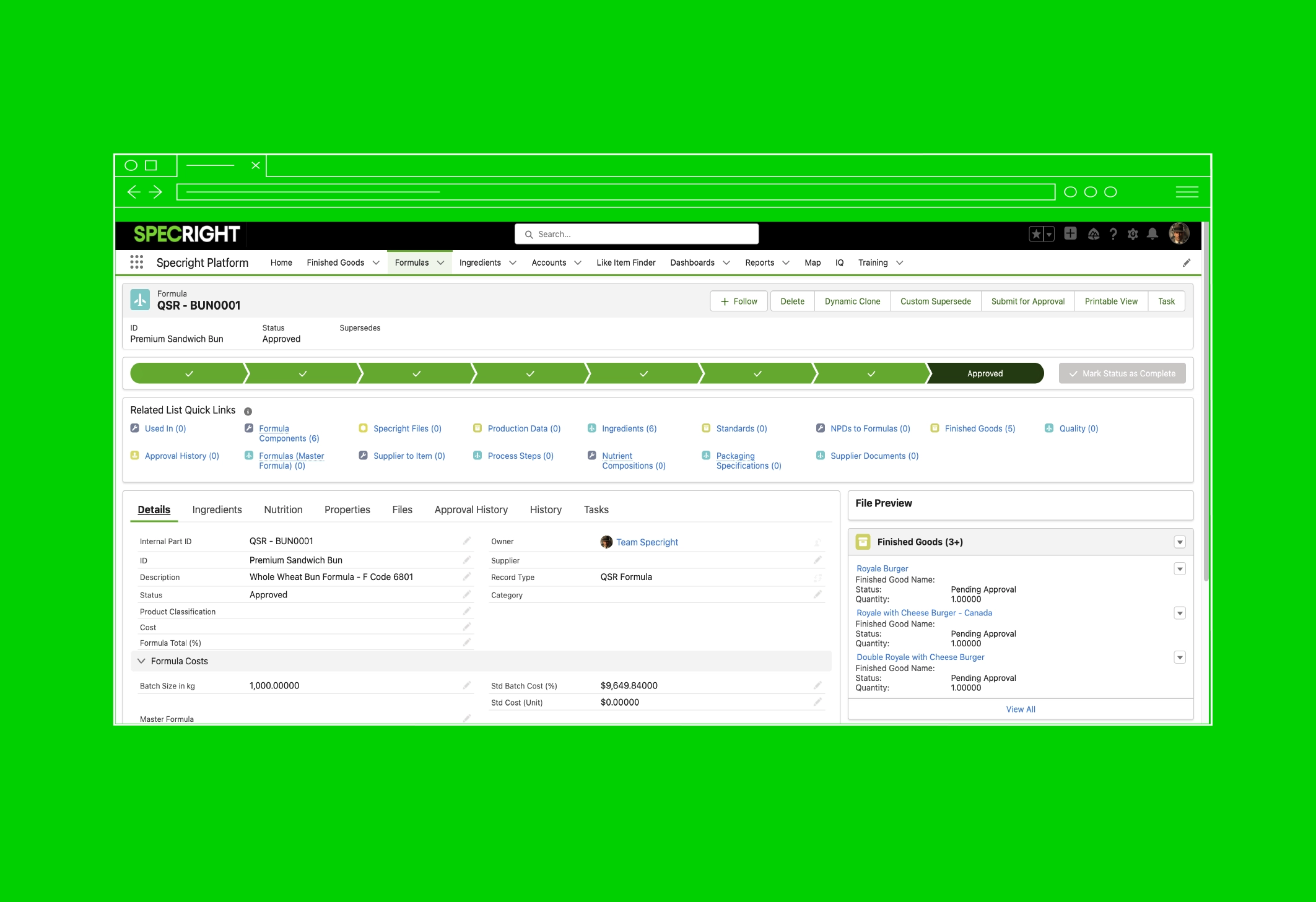The image size is (1316, 902).
Task: Edit the Cost field pencil icon
Action: tap(466, 627)
